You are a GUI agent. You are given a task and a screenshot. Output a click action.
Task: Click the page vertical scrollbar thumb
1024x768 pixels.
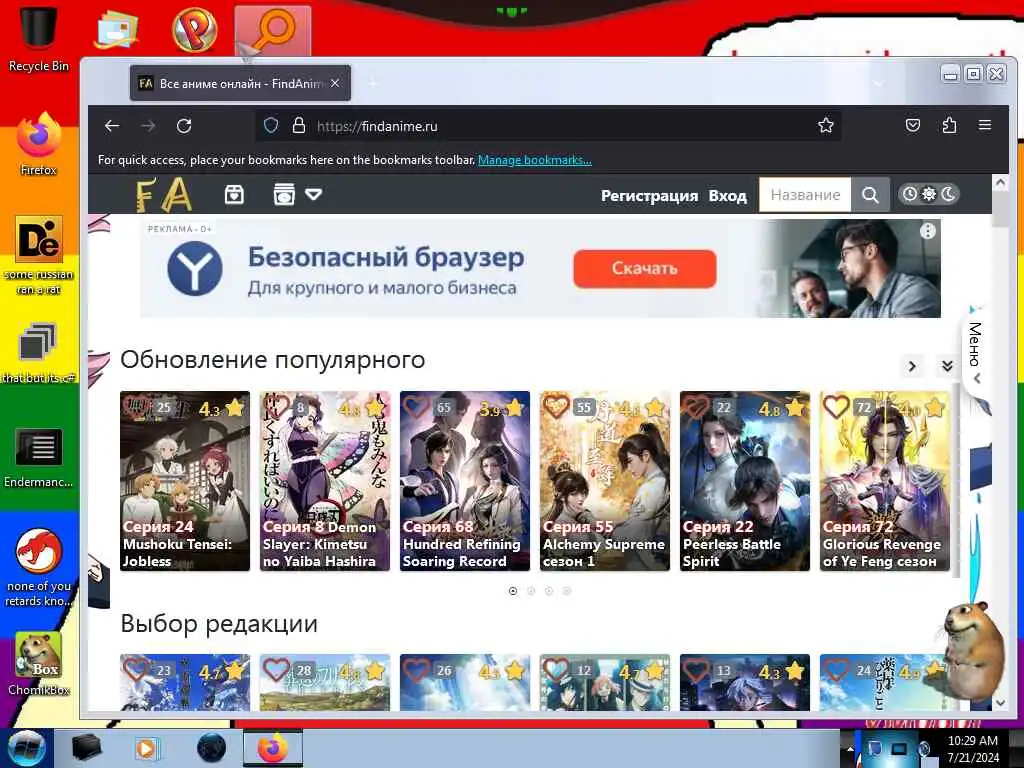[x=1000, y=210]
